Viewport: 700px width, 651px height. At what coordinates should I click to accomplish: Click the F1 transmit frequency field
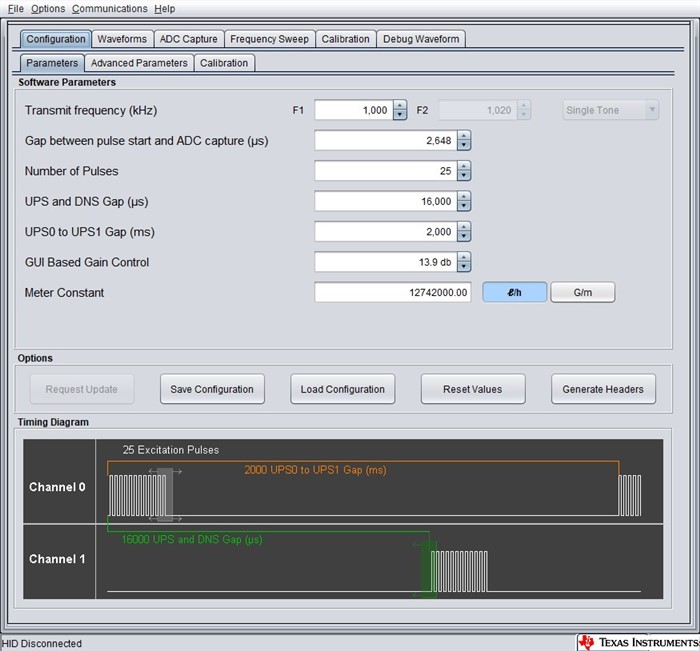pyautogui.click(x=354, y=110)
